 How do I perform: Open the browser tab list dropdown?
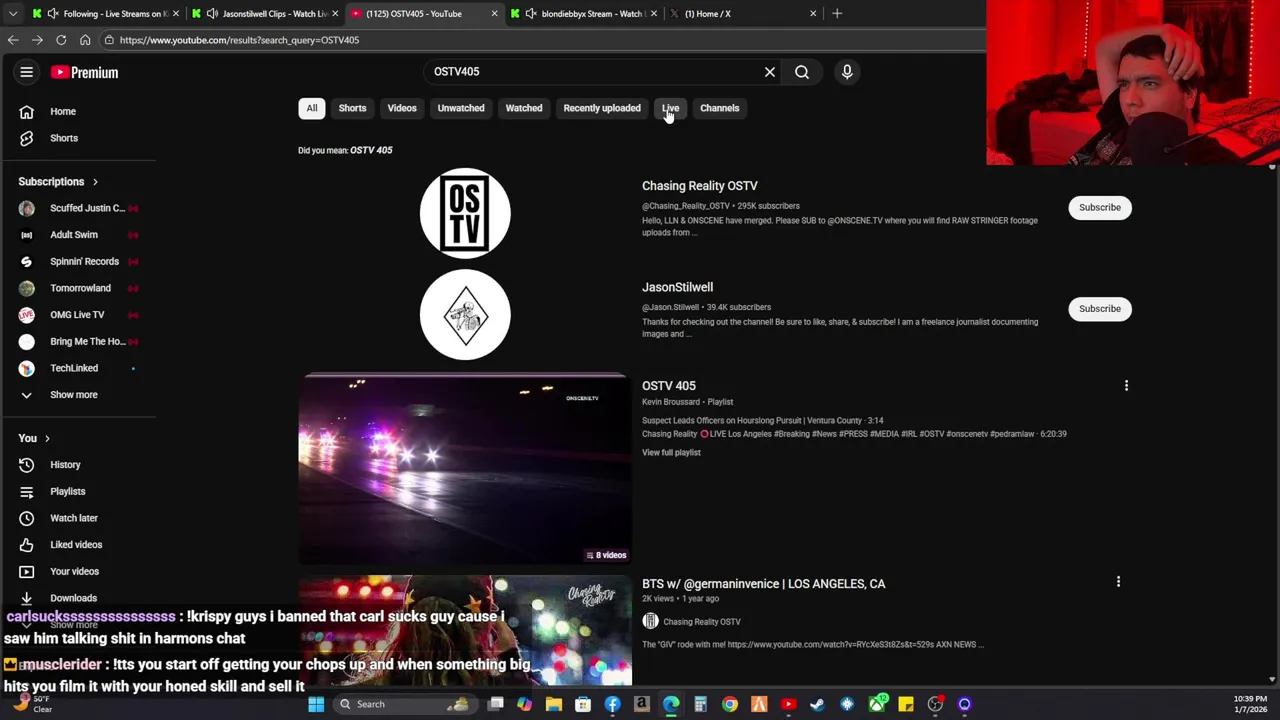(x=12, y=14)
